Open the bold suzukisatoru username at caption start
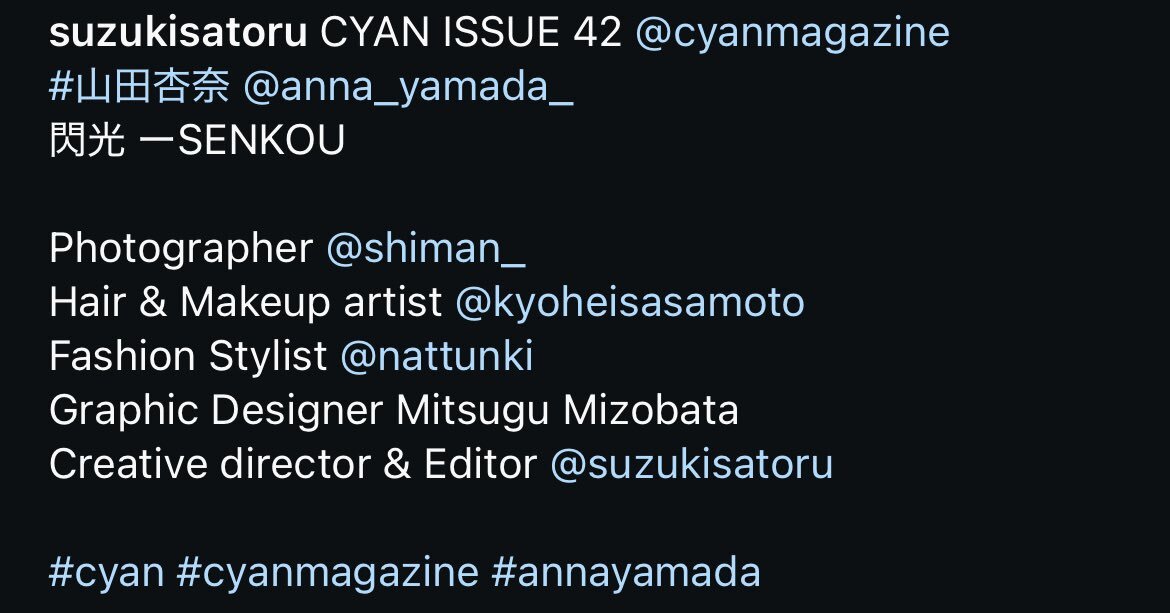 click(178, 33)
